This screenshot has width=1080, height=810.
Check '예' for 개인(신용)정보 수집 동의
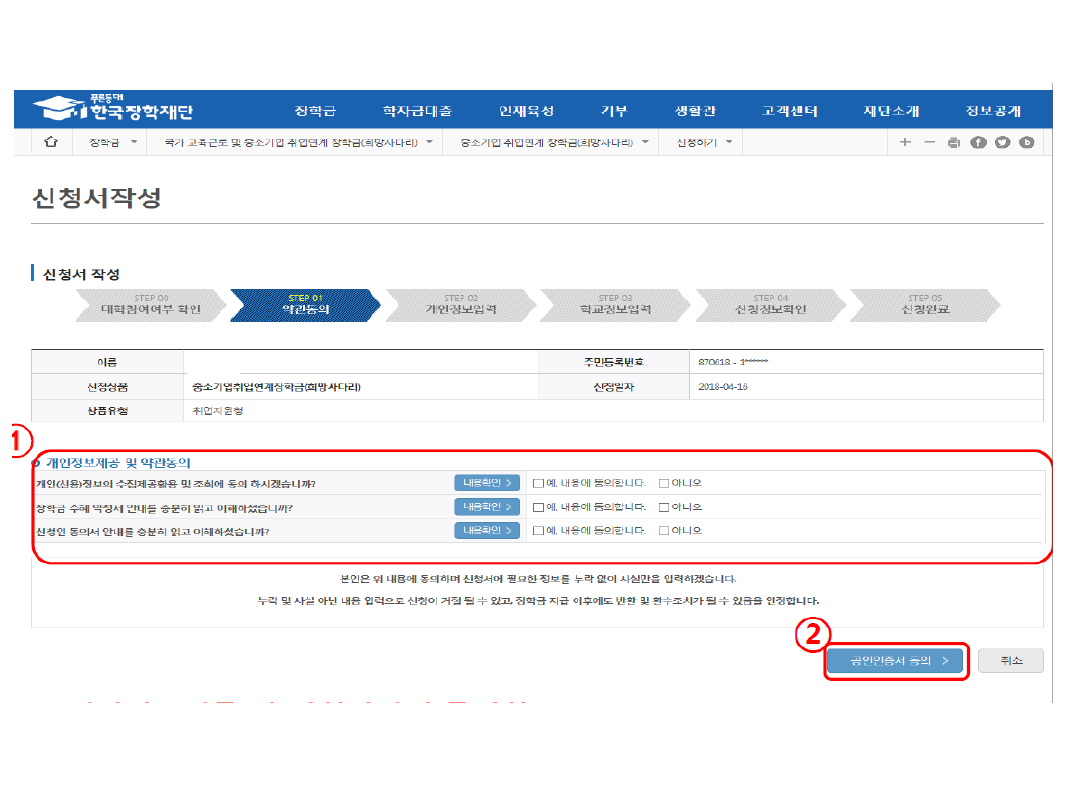538,483
